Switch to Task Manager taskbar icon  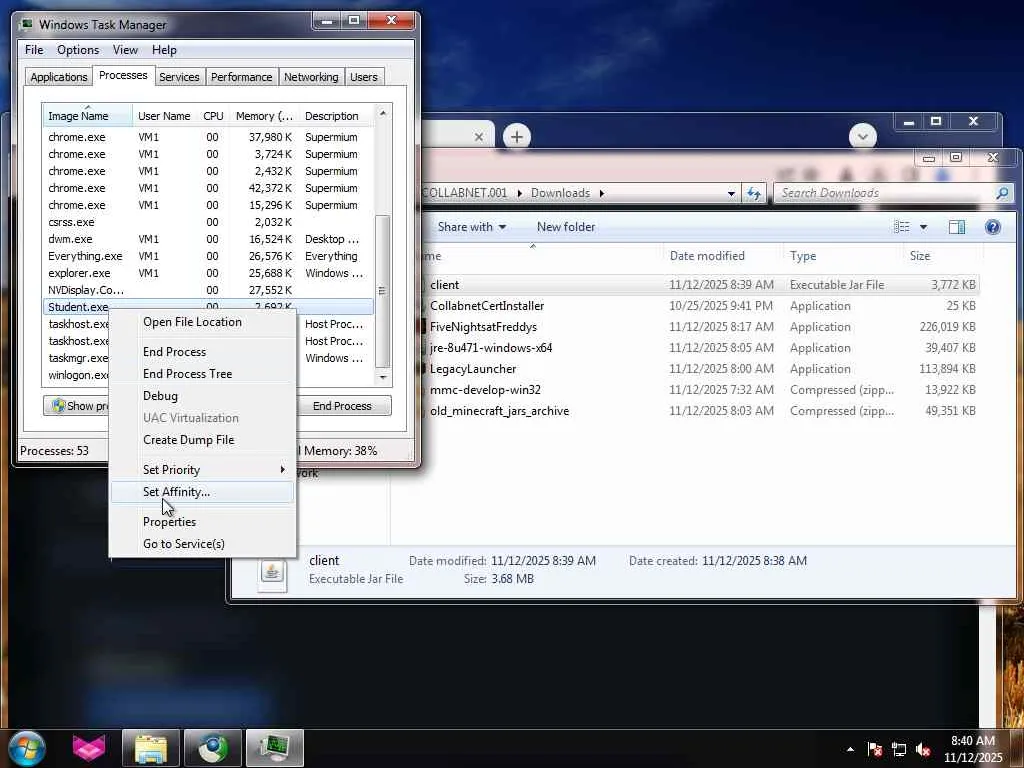pyautogui.click(x=275, y=748)
